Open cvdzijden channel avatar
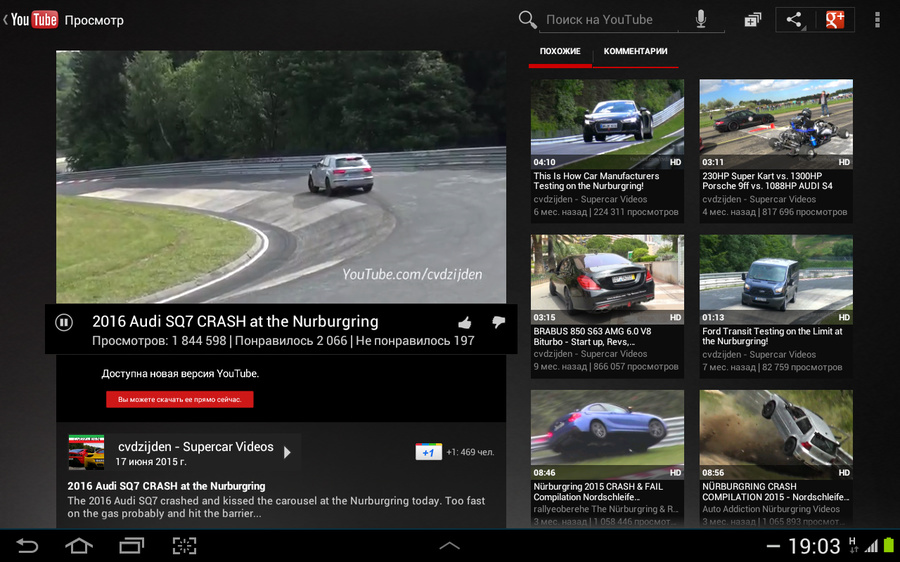The width and height of the screenshot is (900, 562). [86, 452]
